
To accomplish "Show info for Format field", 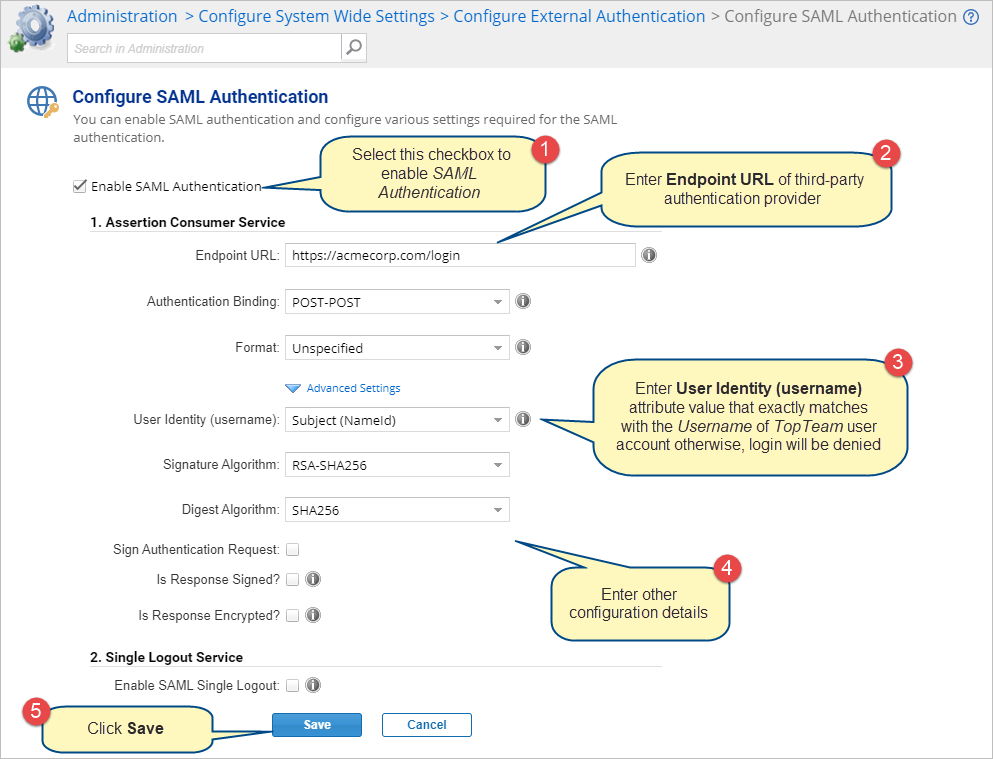I will (523, 347).
